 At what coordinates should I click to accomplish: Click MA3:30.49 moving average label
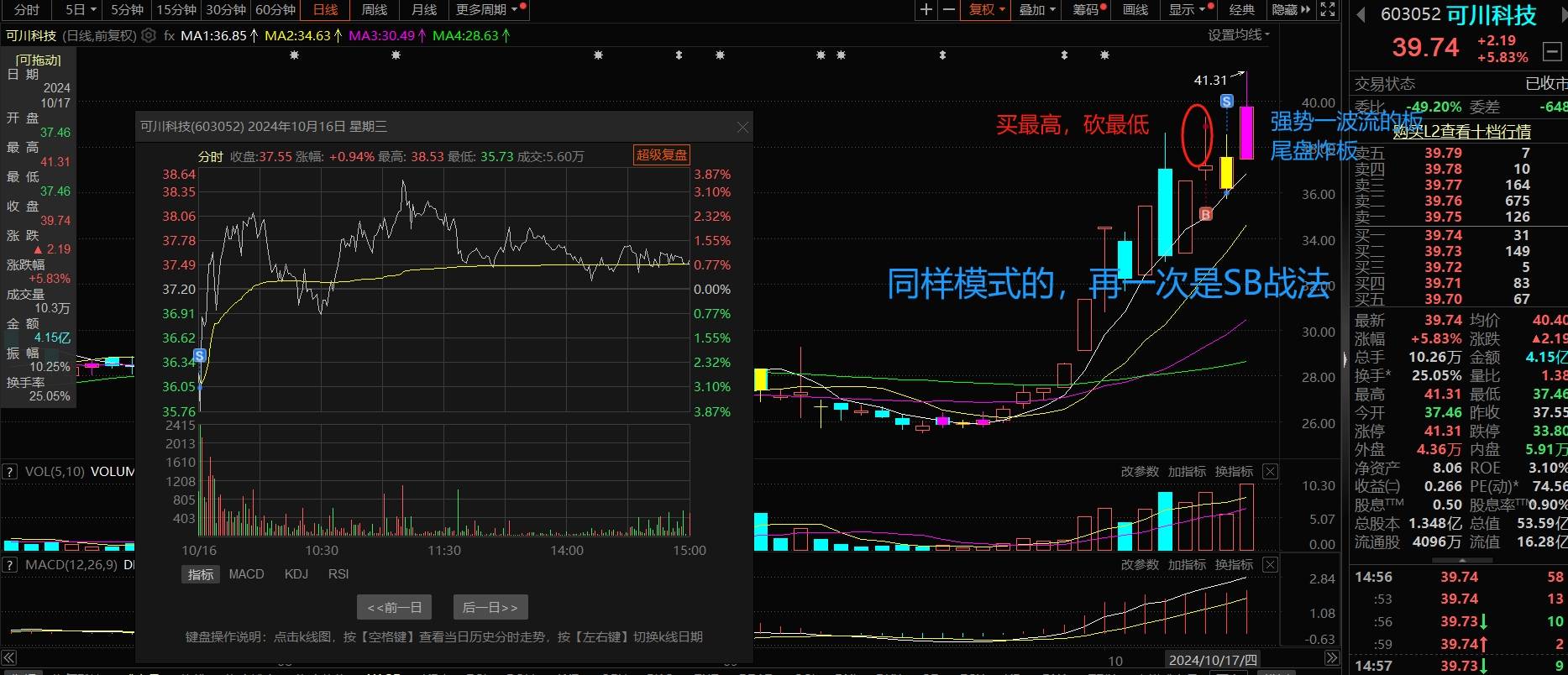coord(386,35)
